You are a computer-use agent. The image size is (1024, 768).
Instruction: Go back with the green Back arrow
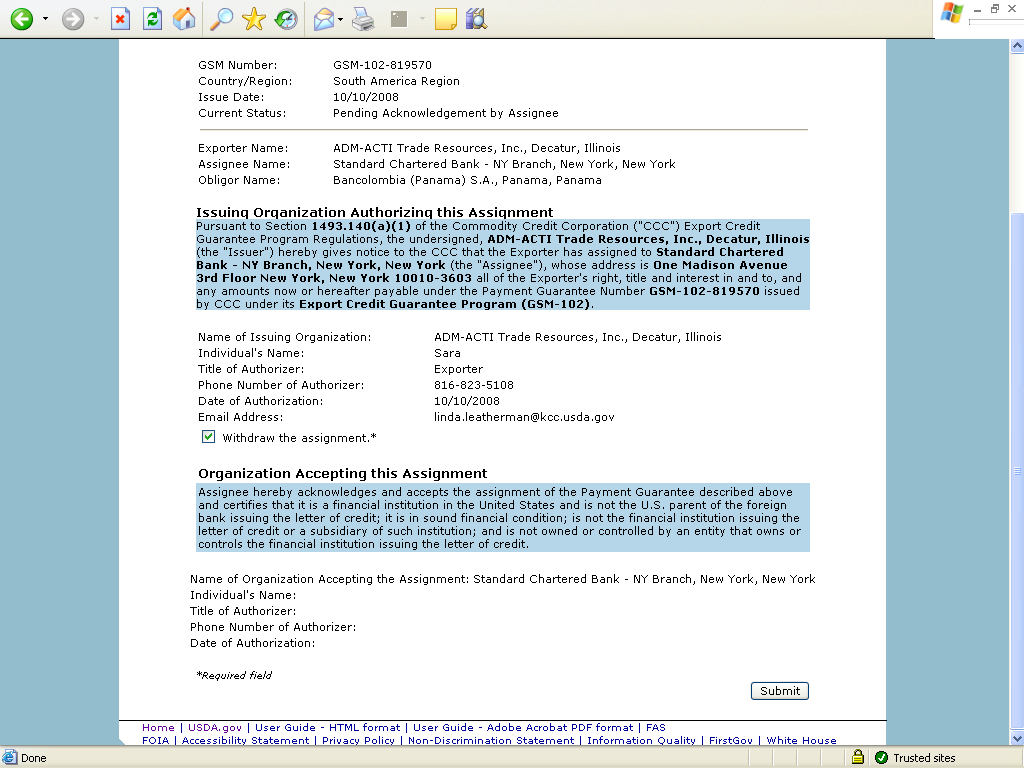point(22,19)
